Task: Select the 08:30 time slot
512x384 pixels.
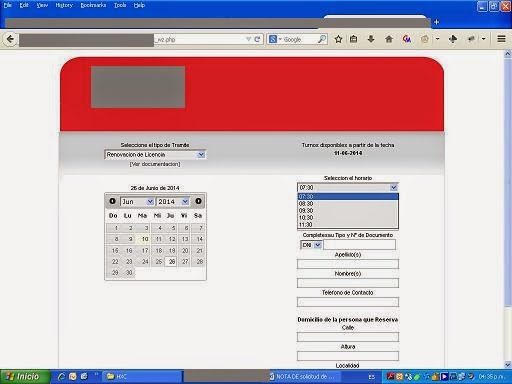Action: pyautogui.click(x=348, y=204)
